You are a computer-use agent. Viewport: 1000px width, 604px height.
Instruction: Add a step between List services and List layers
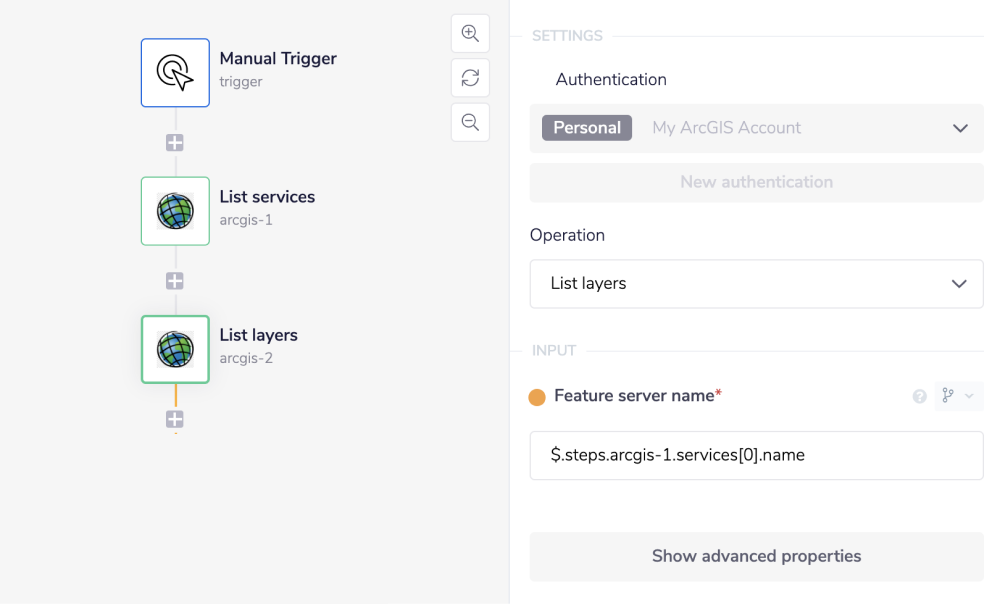[175, 281]
